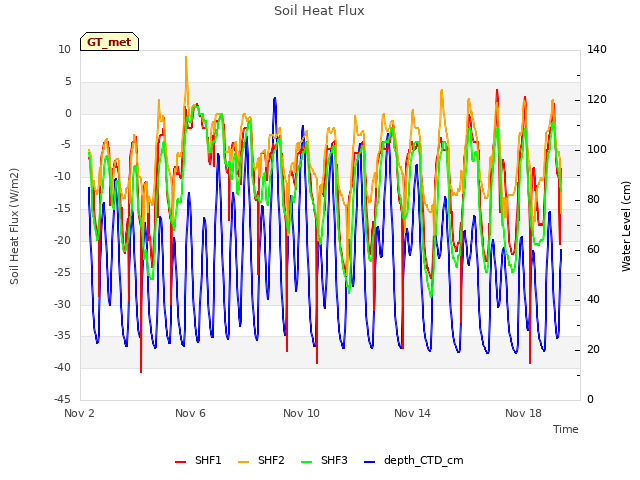This screenshot has width=640, height=480.
Task: Click the -25 tick on left axis
Action: (62, 272)
